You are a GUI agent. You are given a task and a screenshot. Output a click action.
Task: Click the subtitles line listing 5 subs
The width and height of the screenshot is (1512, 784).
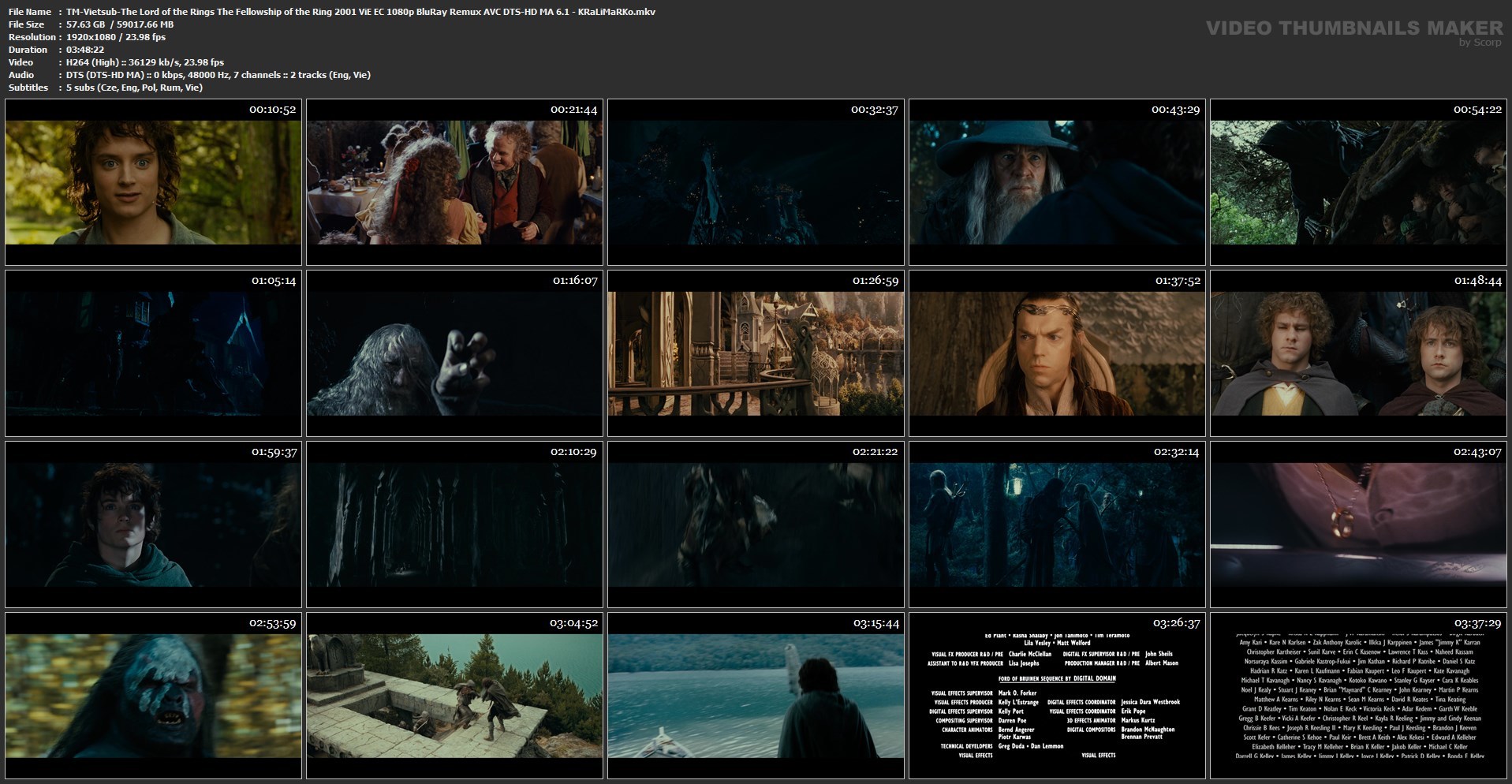pyautogui.click(x=134, y=88)
